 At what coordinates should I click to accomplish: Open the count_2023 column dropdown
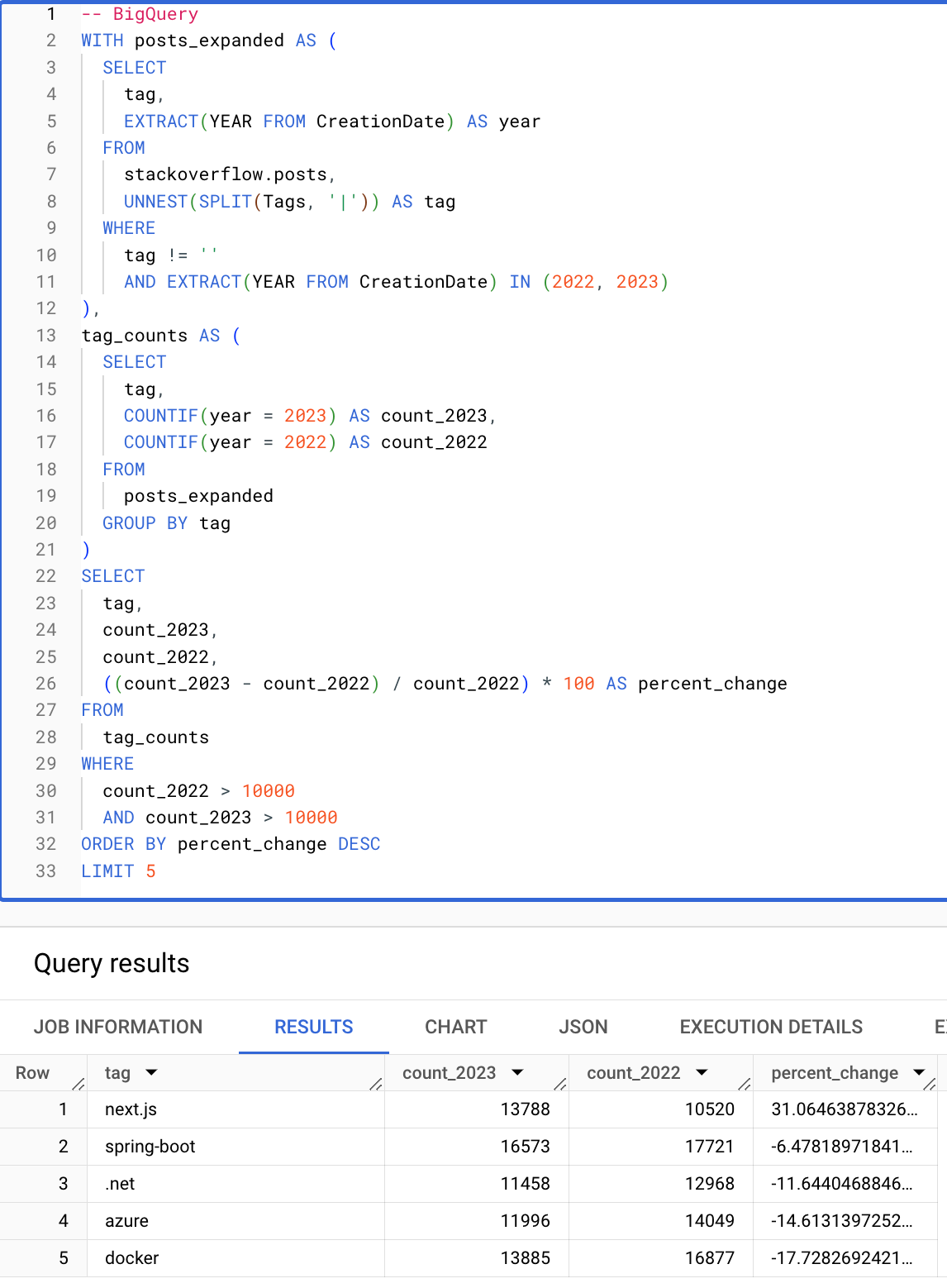click(518, 1072)
